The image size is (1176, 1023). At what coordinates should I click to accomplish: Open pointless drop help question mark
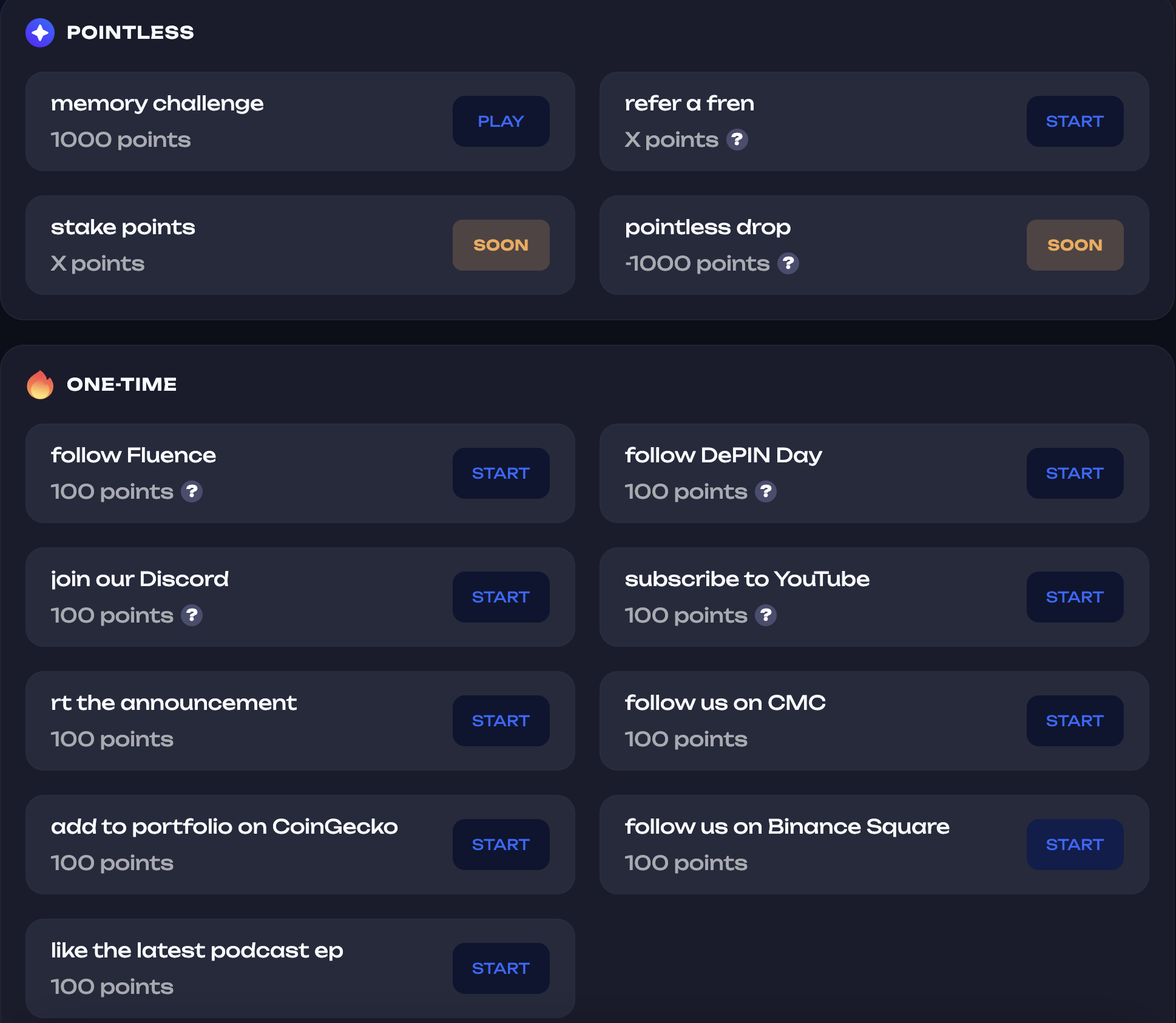[788, 263]
